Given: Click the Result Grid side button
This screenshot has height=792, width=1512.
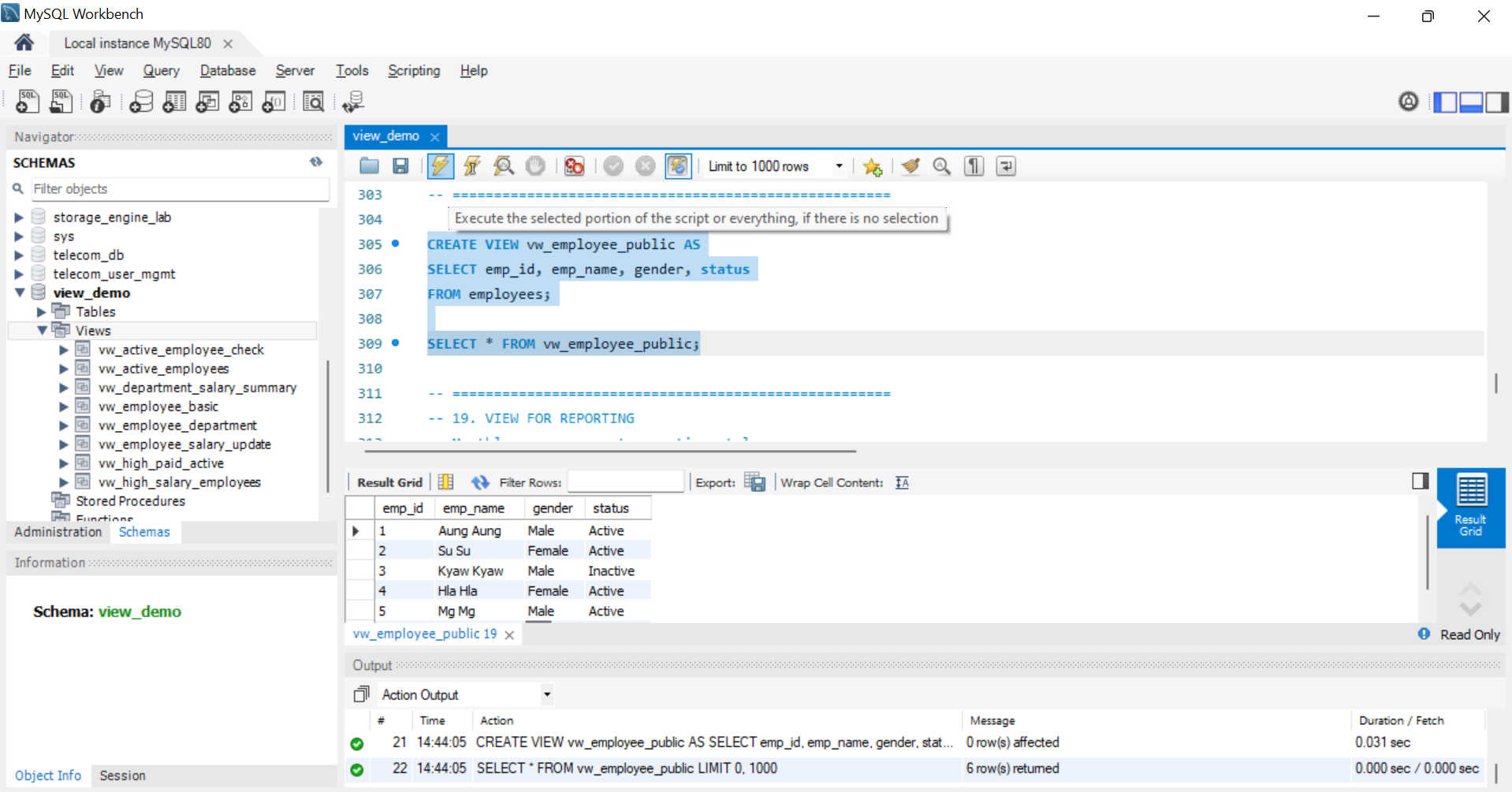Looking at the screenshot, I should coord(1470,508).
